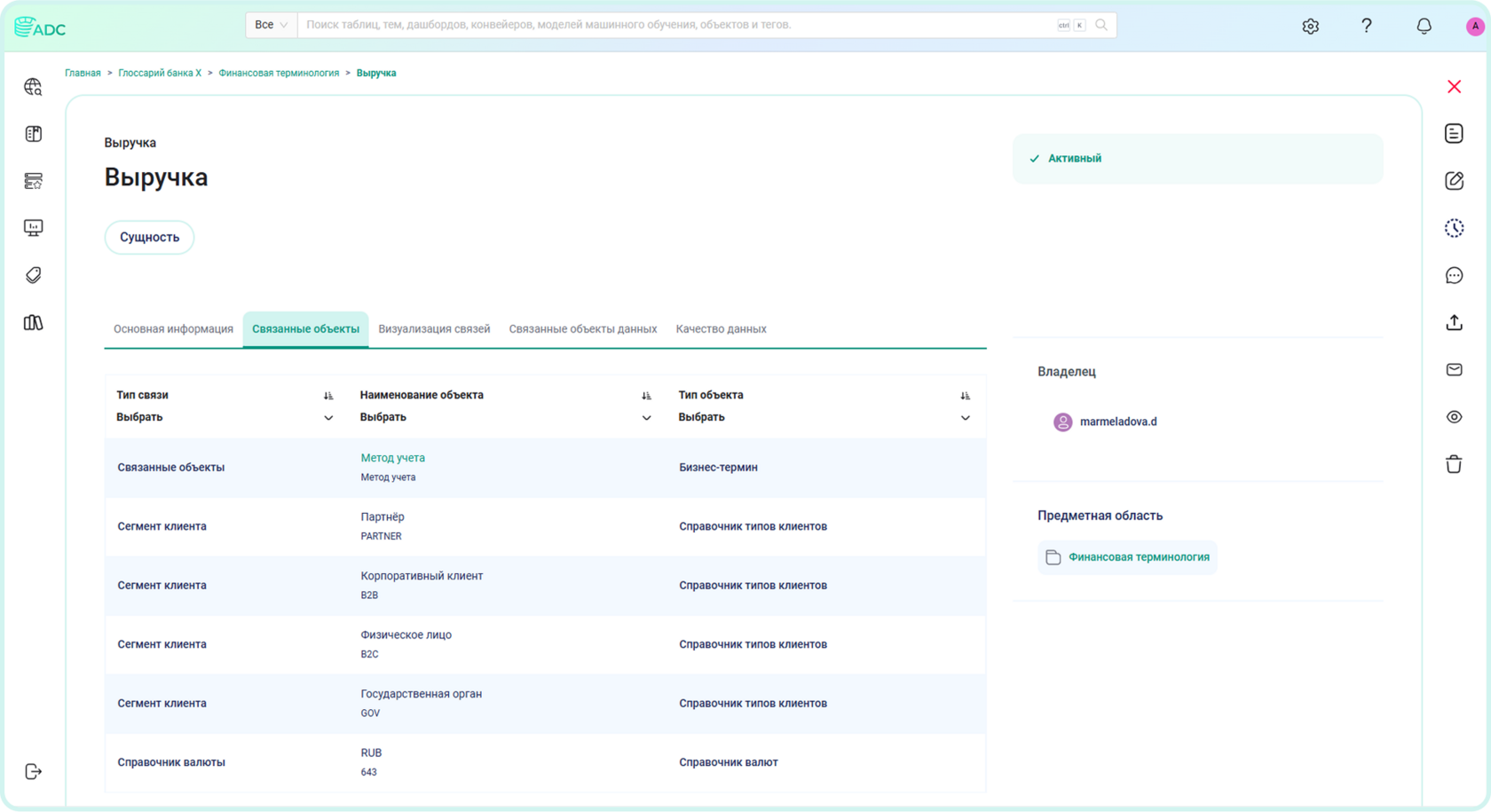Open notifications with the bell icon
The width and height of the screenshot is (1491, 812).
tap(1424, 27)
